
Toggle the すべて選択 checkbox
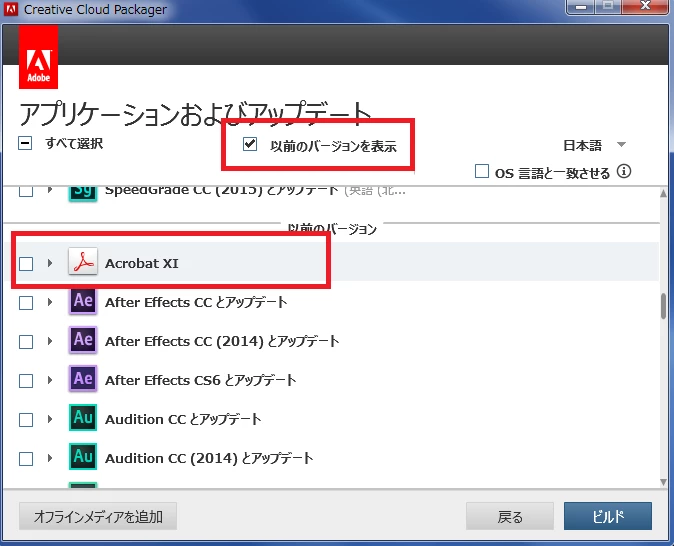(25, 143)
